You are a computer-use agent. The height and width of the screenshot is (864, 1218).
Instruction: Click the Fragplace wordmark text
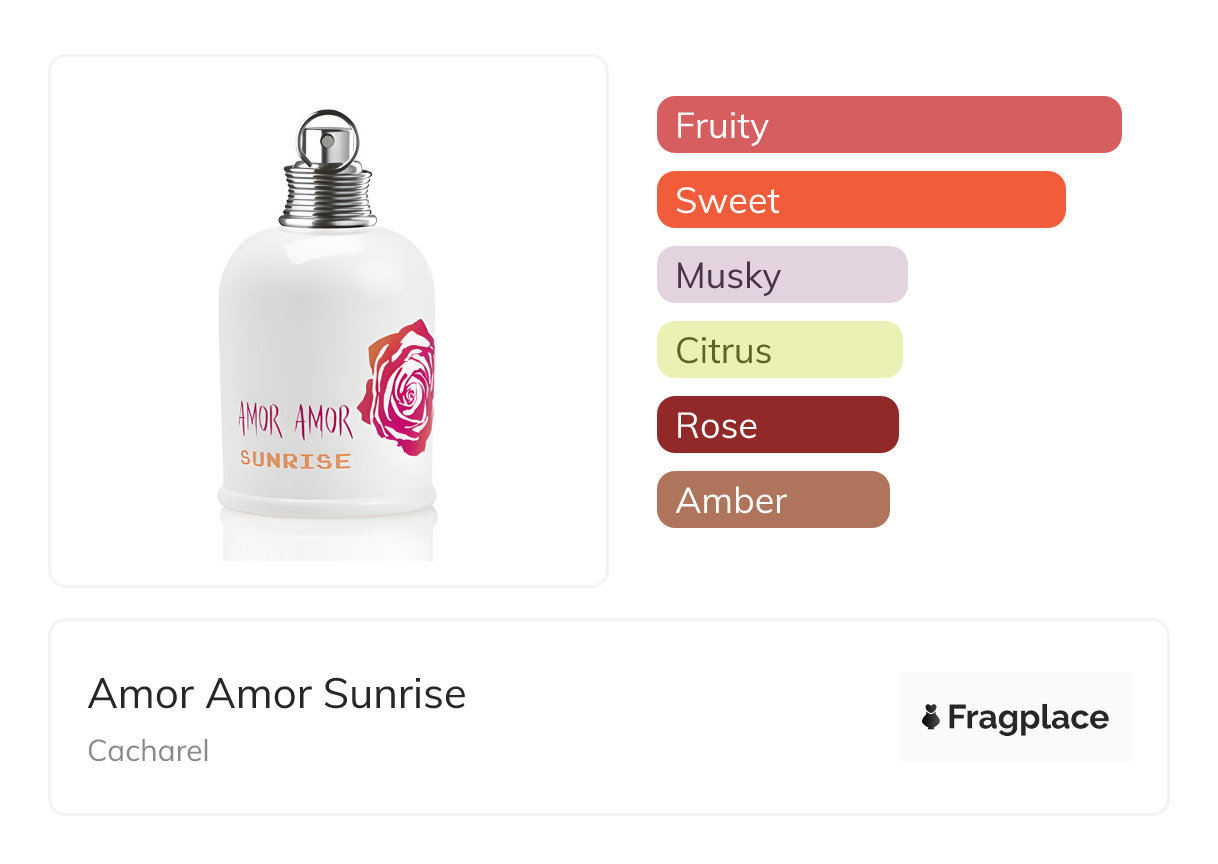(x=1028, y=718)
